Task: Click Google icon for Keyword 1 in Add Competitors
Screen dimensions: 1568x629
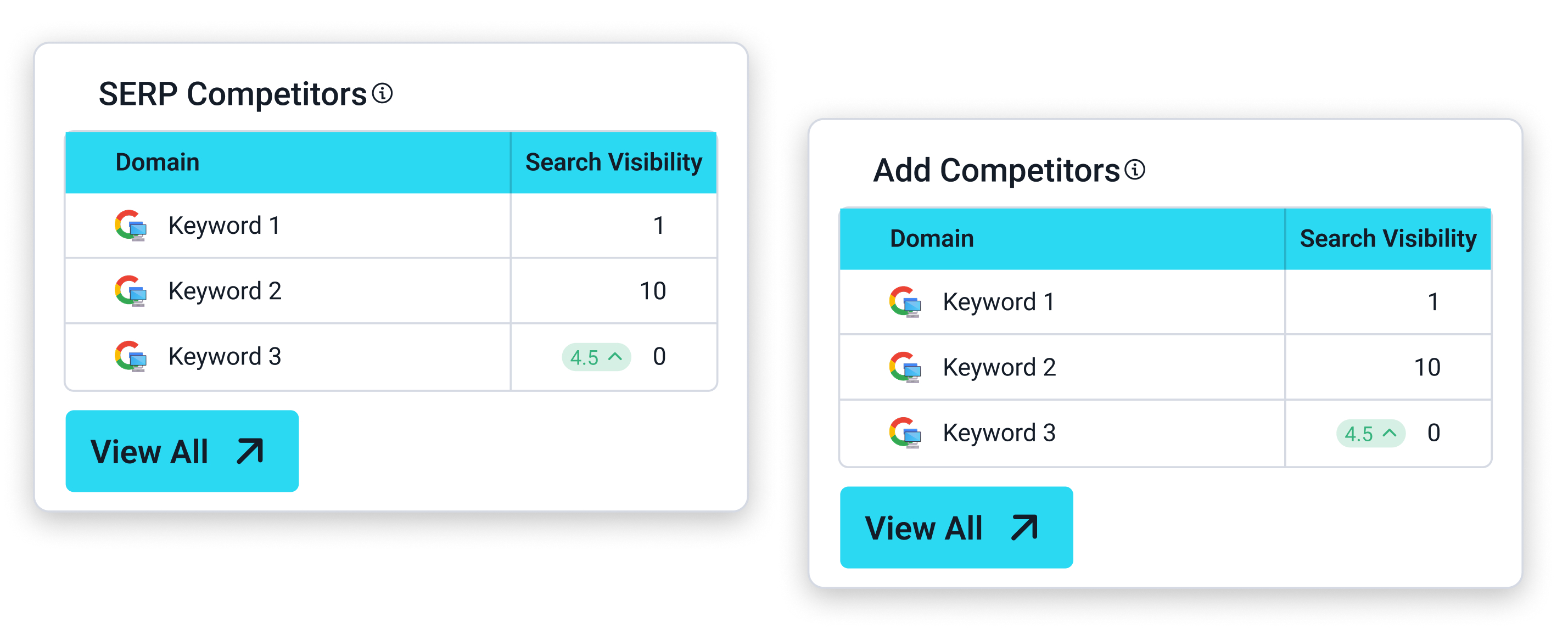Action: [x=905, y=302]
